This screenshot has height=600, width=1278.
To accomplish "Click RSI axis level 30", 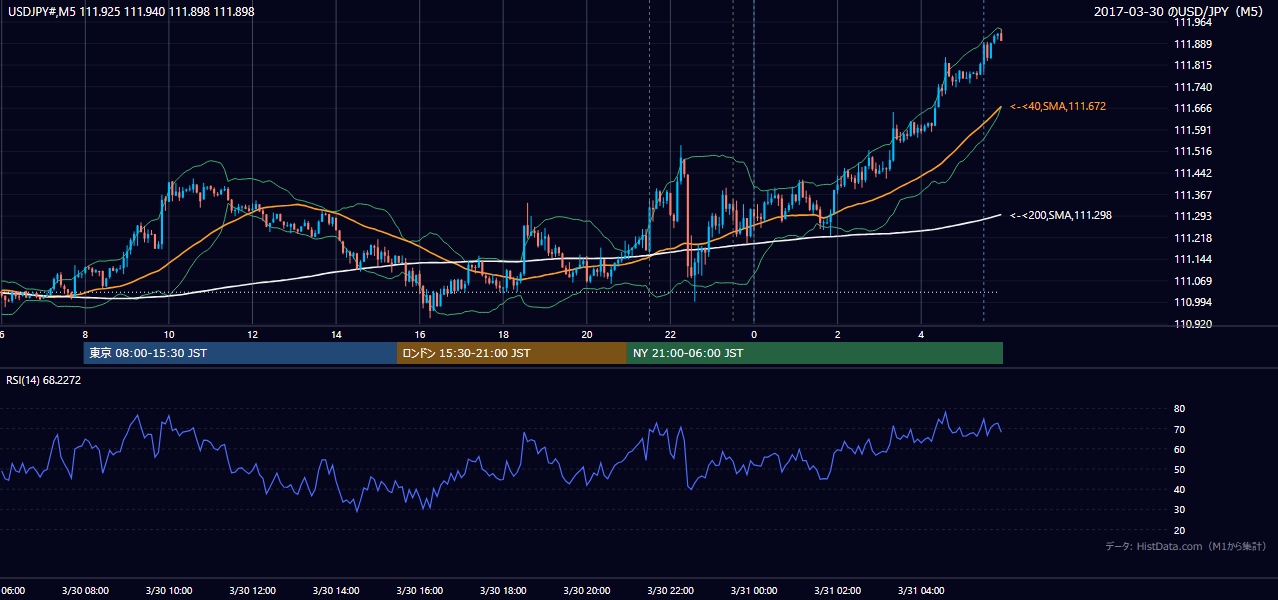I will (1179, 510).
